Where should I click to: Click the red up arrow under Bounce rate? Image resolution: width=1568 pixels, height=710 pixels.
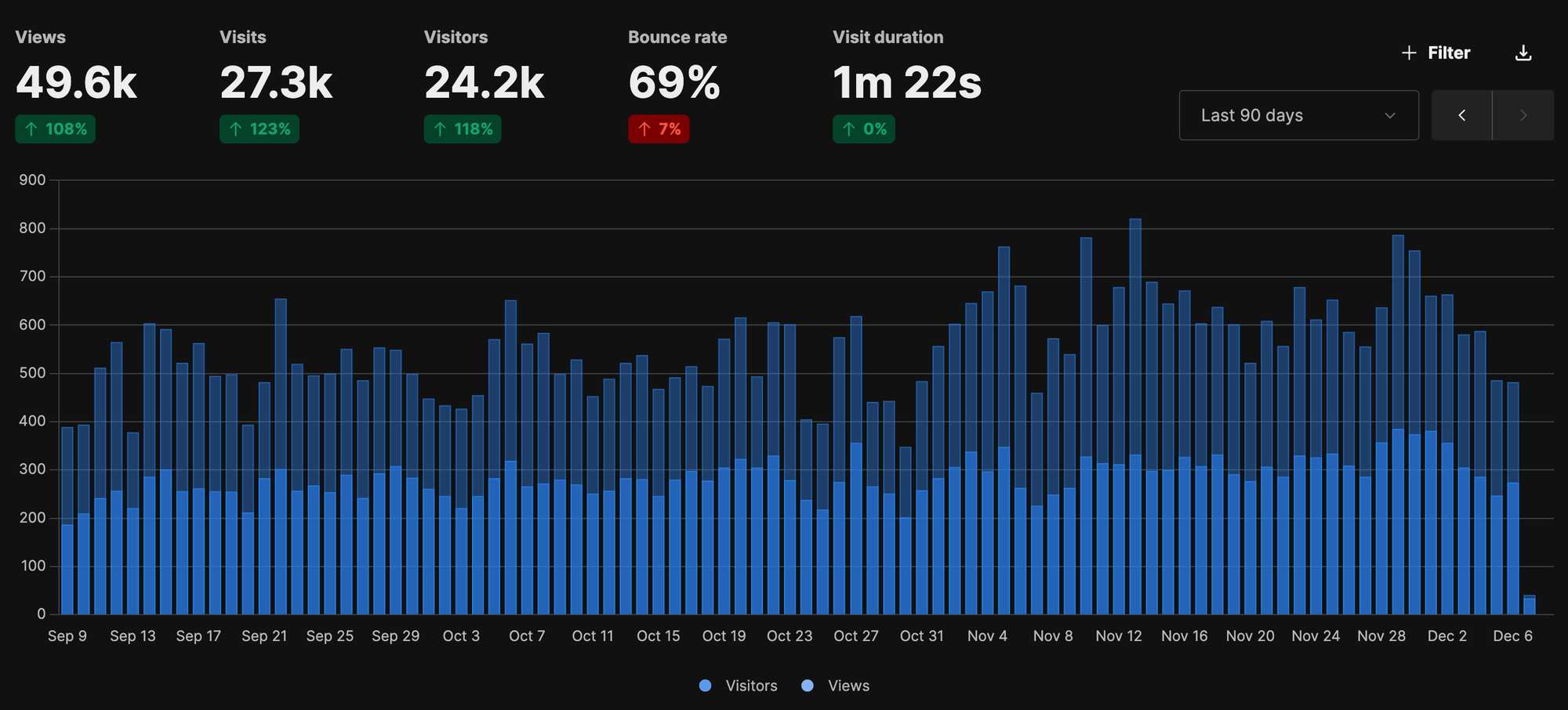click(x=644, y=129)
